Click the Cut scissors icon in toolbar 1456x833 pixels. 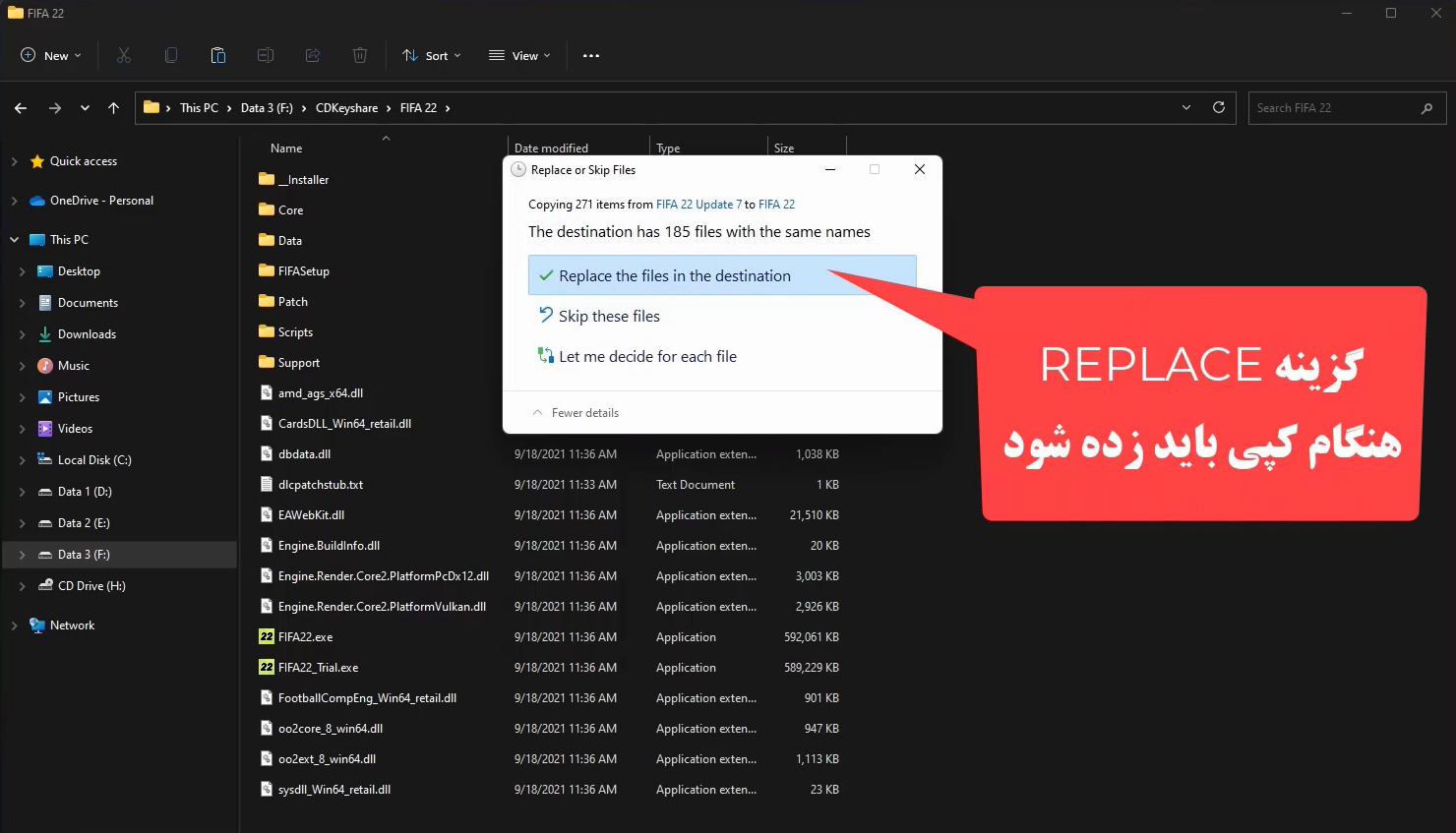pyautogui.click(x=124, y=56)
